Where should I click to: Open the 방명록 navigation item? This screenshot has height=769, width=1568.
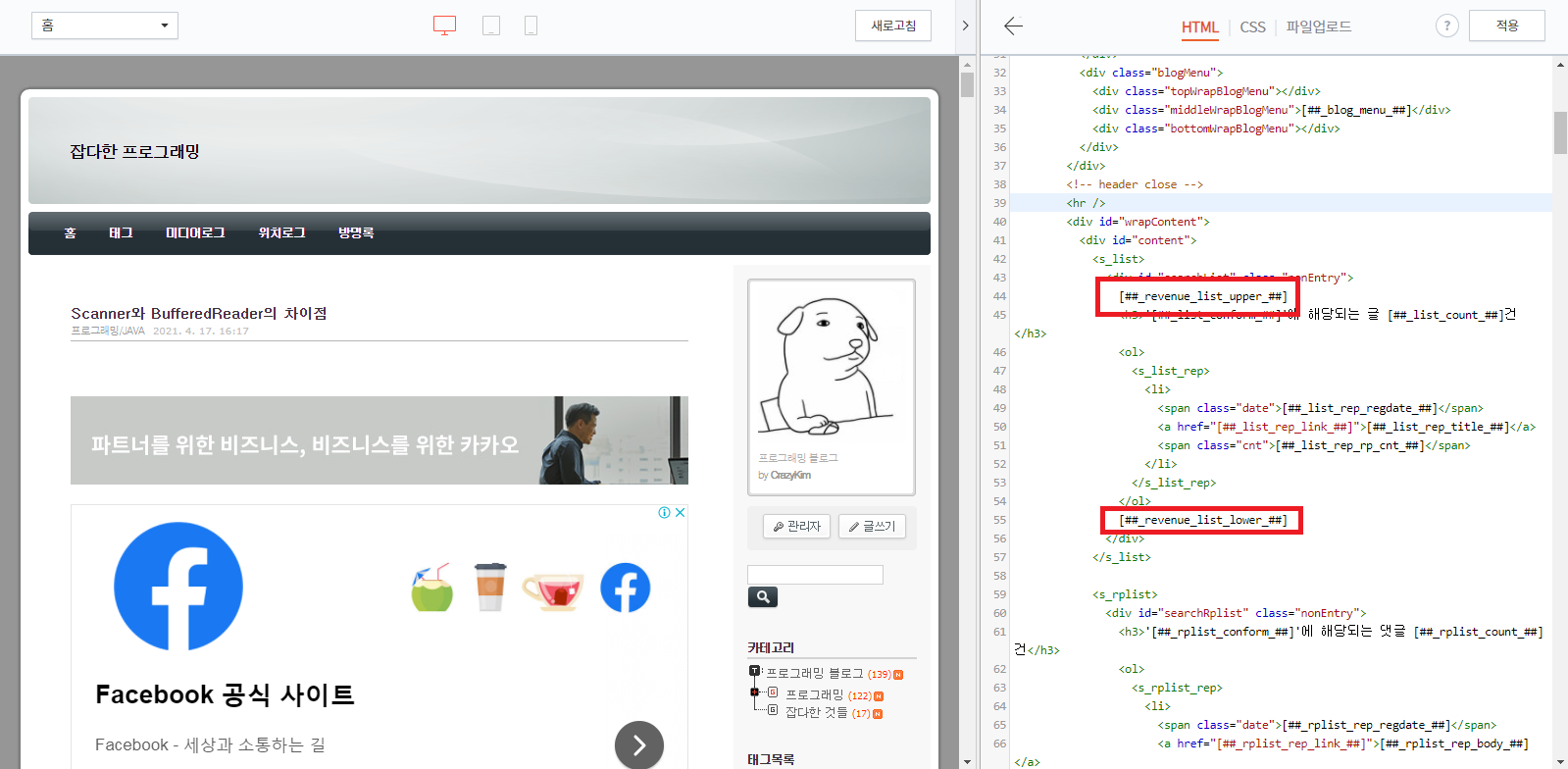pyautogui.click(x=356, y=233)
